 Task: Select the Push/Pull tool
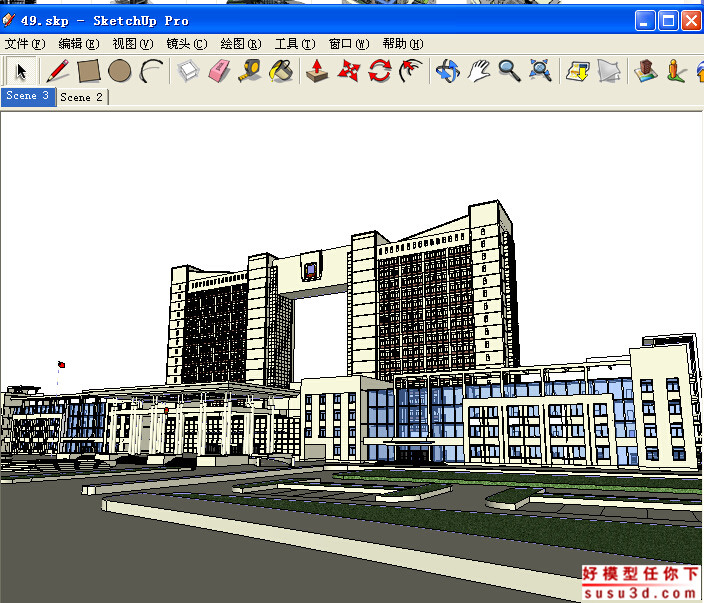pyautogui.click(x=317, y=71)
